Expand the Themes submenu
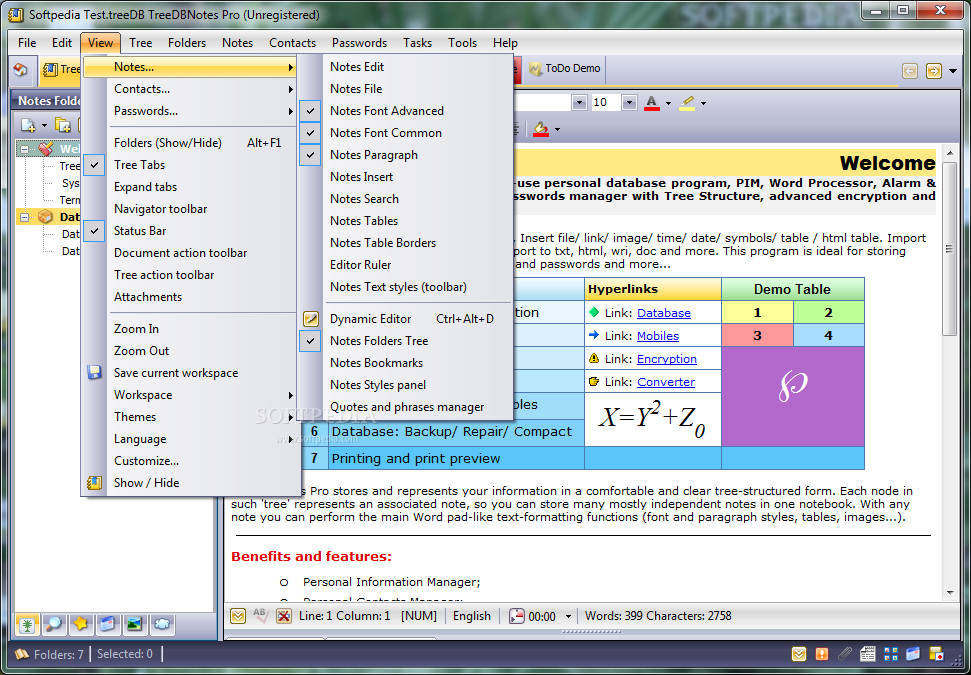Viewport: 971px width, 675px height. pos(189,417)
